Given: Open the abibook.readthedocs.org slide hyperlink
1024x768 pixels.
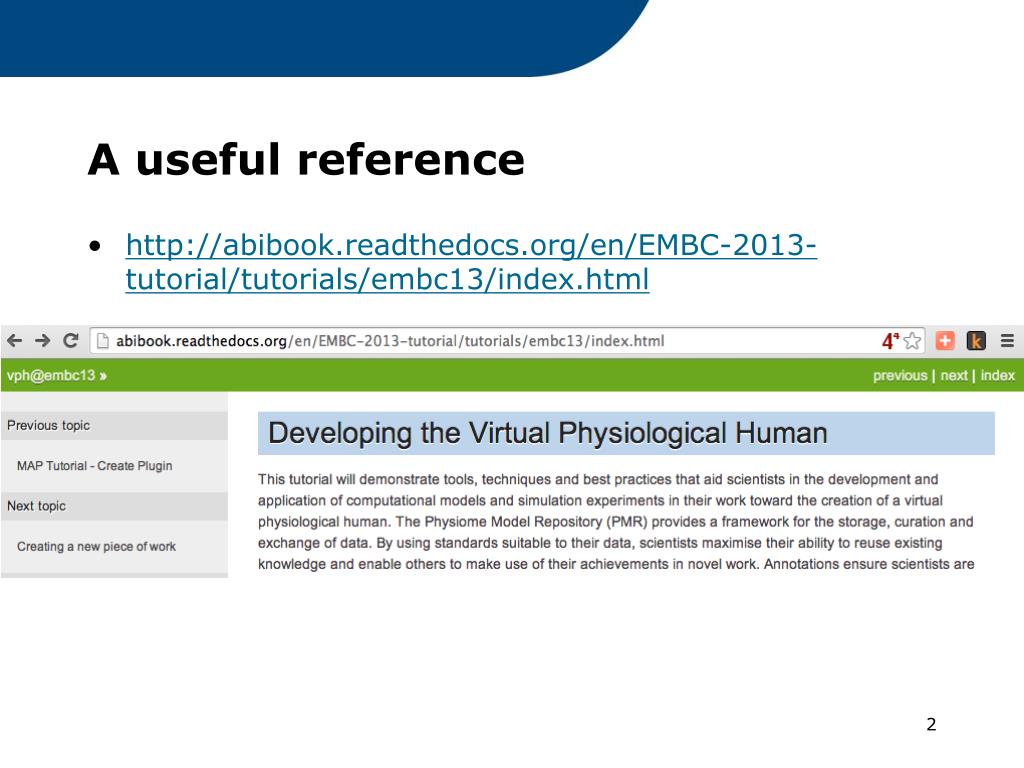Looking at the screenshot, I should (471, 262).
